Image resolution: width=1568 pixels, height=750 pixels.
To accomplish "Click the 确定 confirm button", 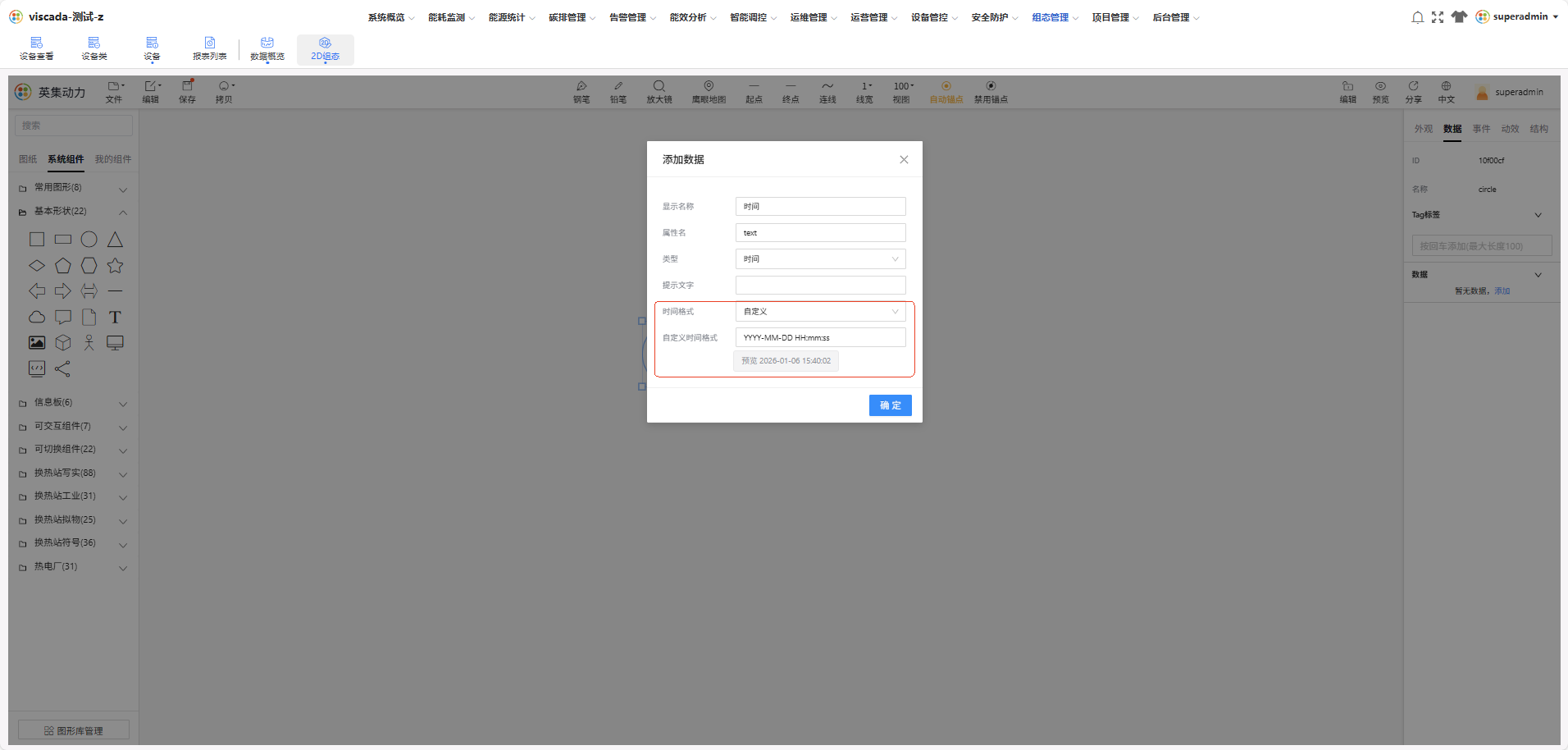I will [x=891, y=405].
